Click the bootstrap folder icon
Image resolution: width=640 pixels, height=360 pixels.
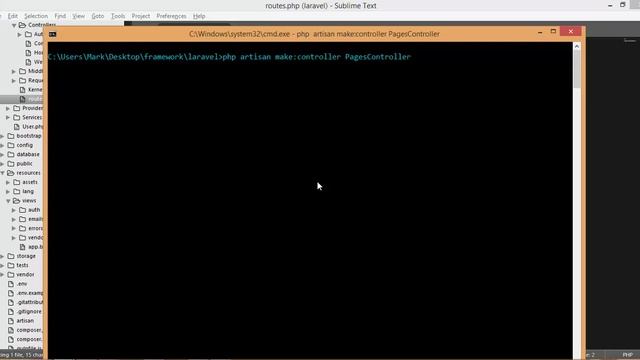pos(11,136)
